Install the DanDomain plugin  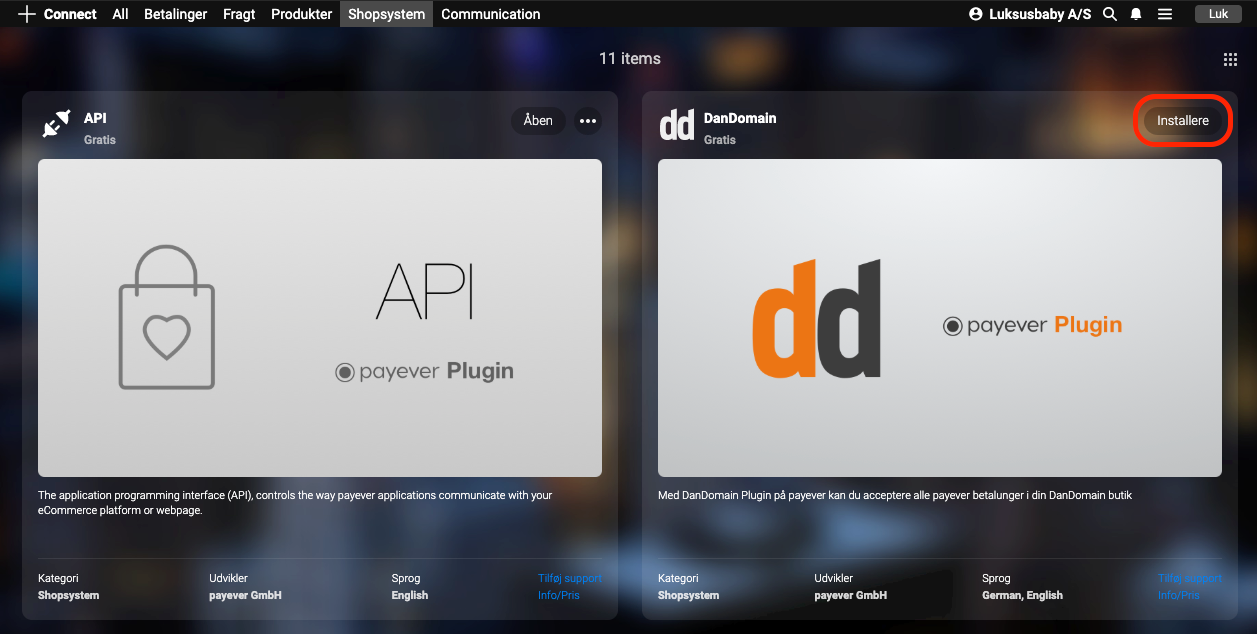(1183, 121)
